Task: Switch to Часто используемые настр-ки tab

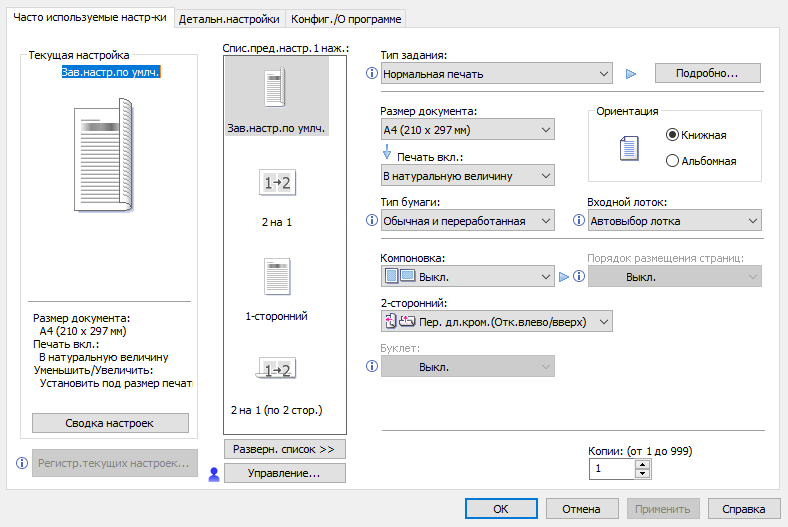Action: coord(90,18)
